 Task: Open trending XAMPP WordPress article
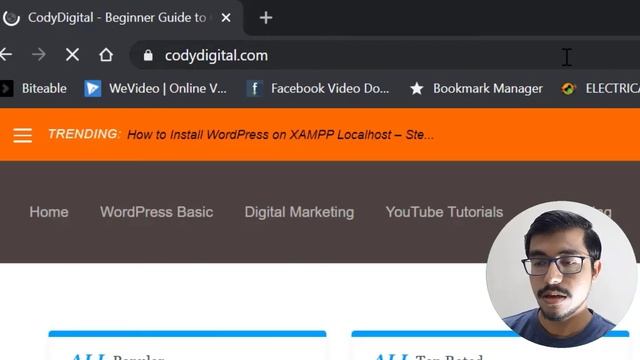[x=280, y=135]
